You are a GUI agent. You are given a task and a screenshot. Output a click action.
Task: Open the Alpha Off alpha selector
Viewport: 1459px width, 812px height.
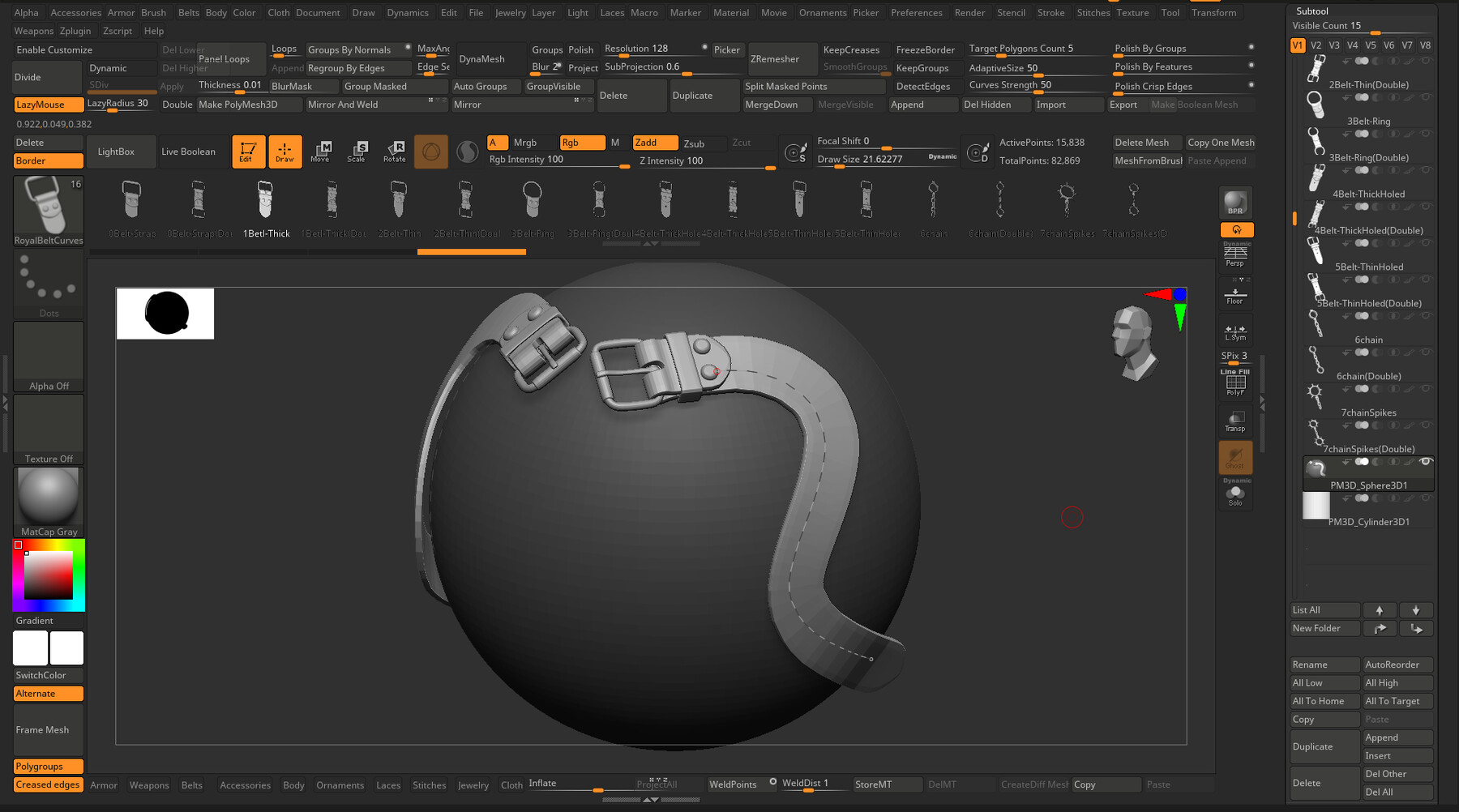pos(49,357)
